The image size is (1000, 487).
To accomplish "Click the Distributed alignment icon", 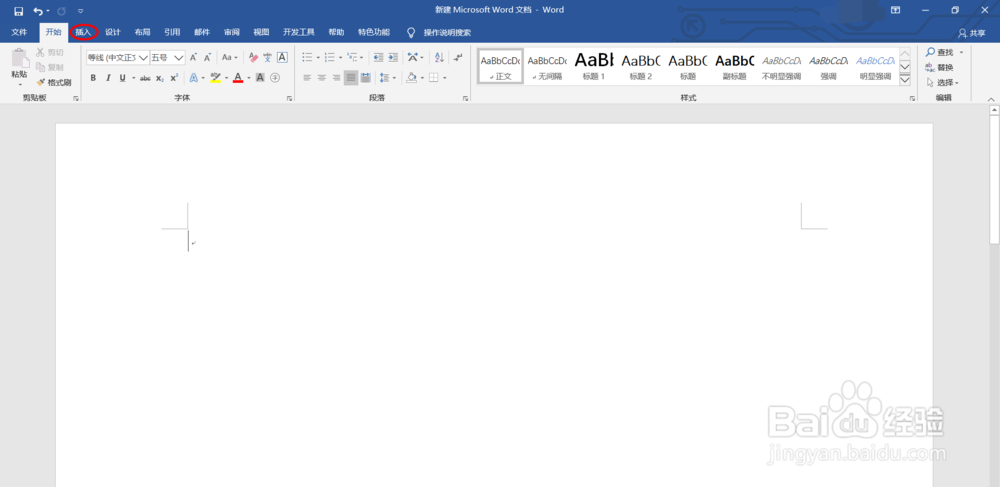I will coord(365,78).
